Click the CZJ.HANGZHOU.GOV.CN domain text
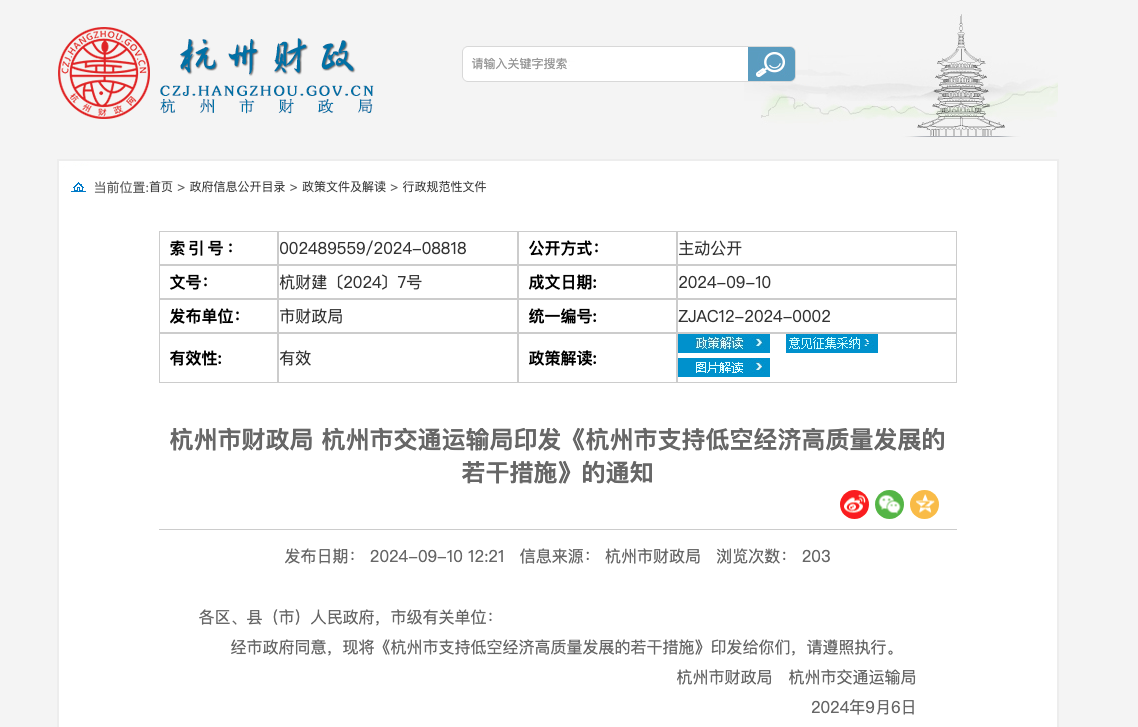The width and height of the screenshot is (1138, 727). 266,90
